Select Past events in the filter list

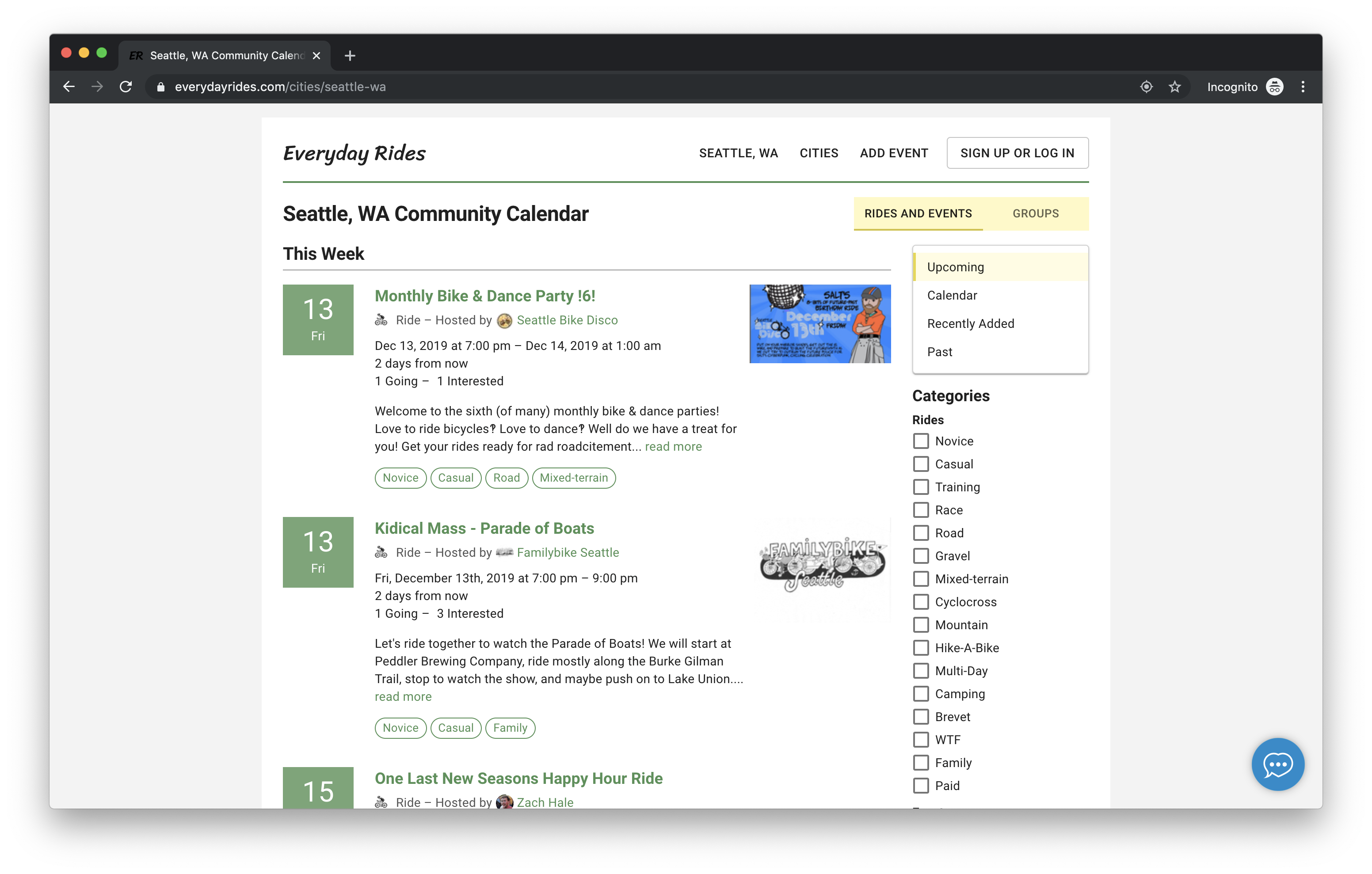point(940,352)
